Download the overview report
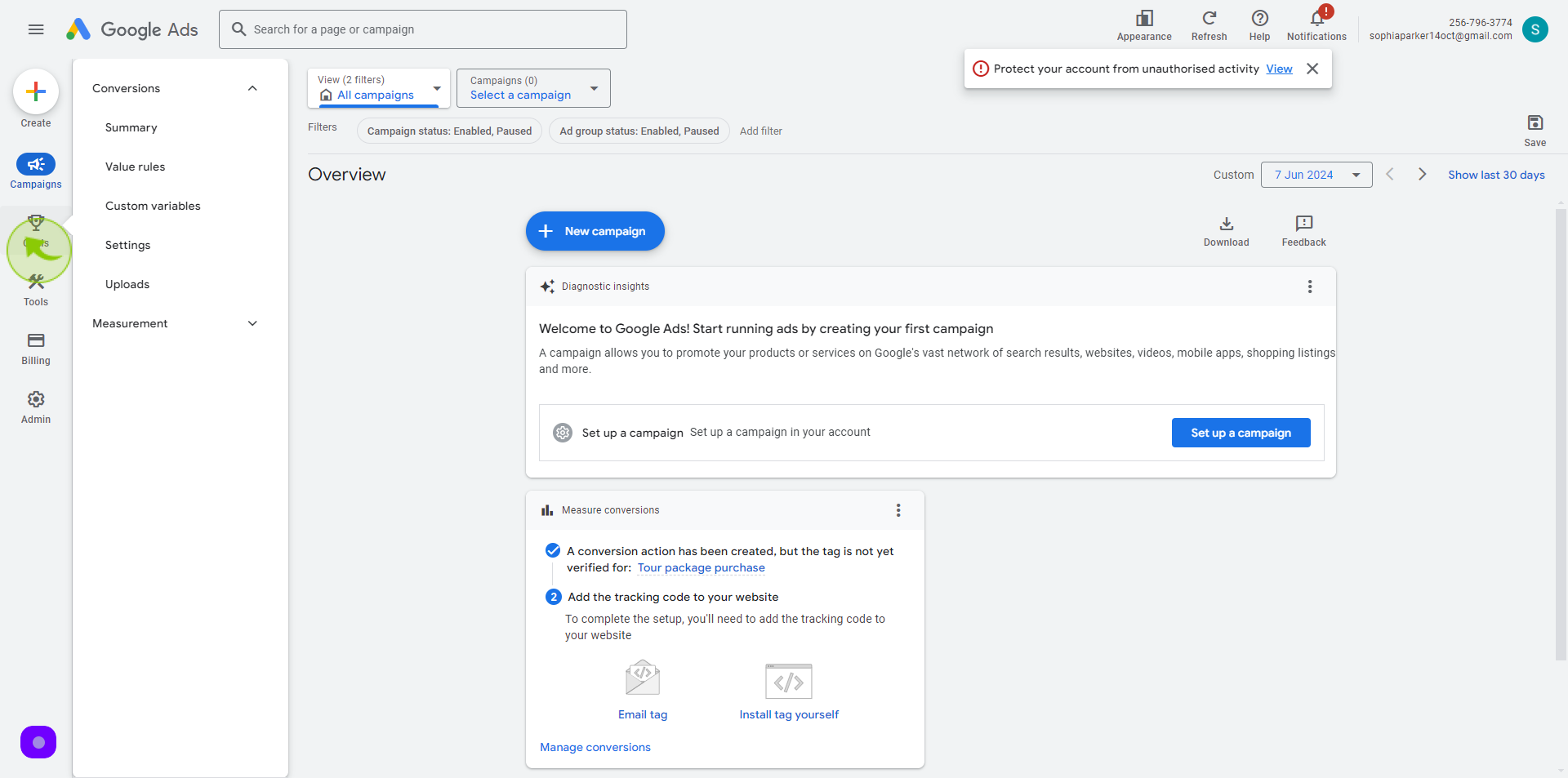Viewport: 1568px width, 778px height. tap(1227, 231)
